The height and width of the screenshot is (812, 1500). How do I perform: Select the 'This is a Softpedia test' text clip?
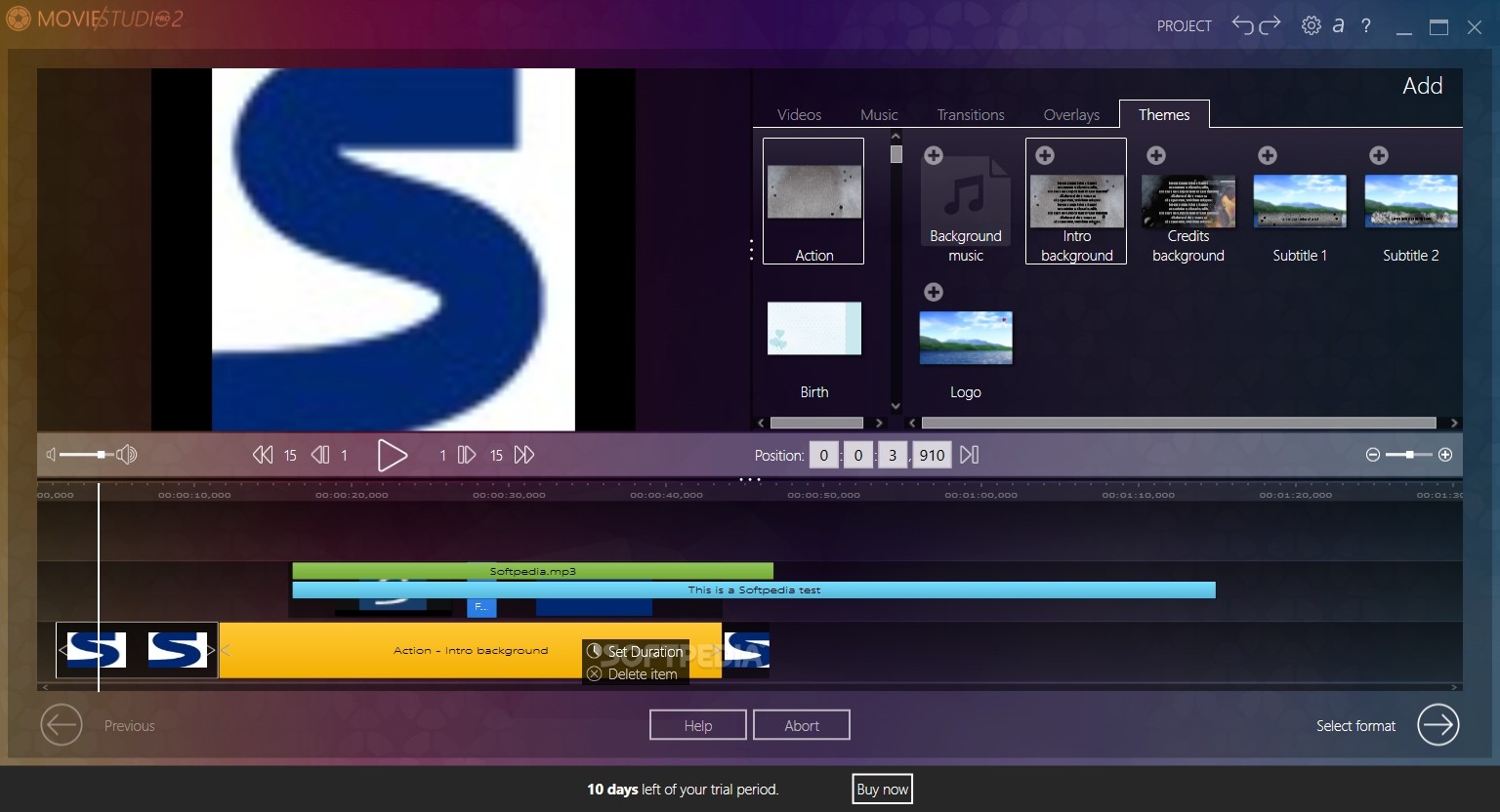tap(754, 589)
